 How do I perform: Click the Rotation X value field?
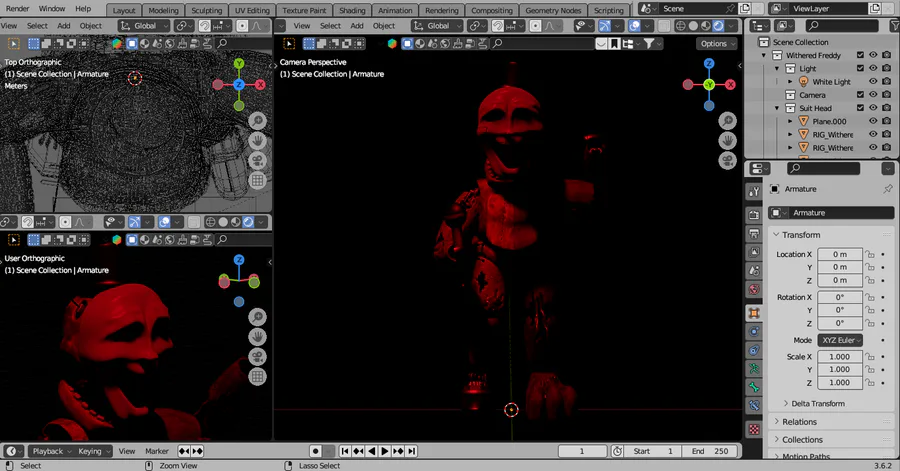point(840,297)
